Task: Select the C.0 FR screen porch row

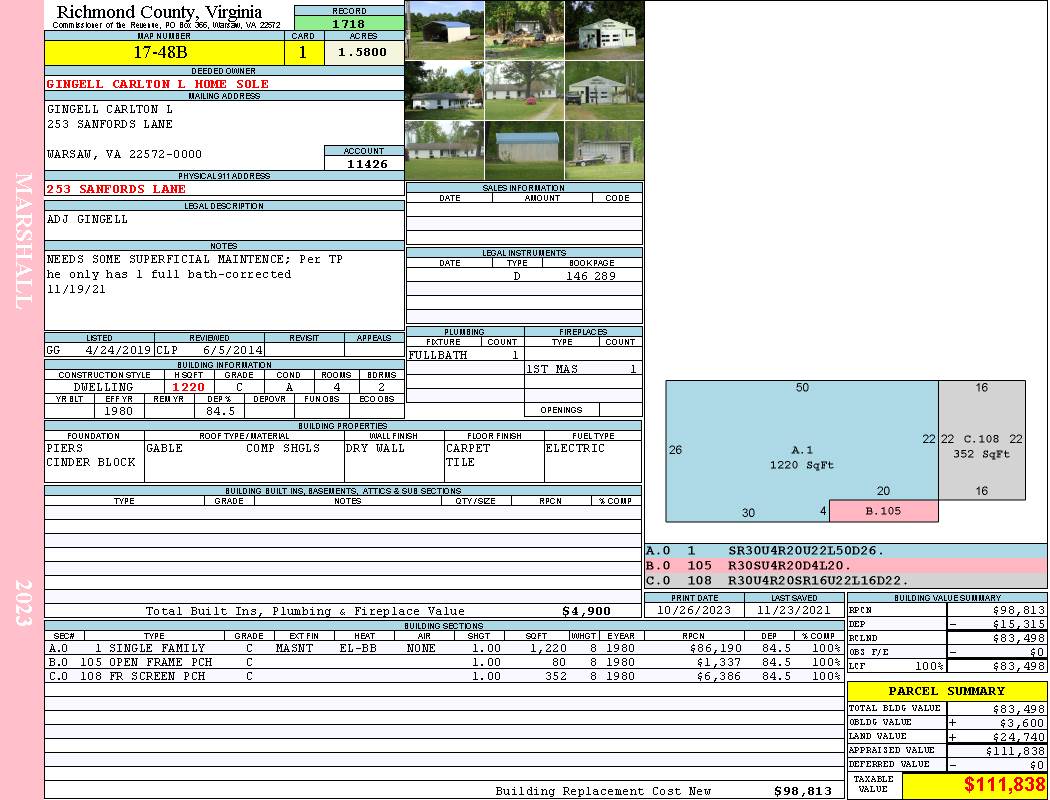Action: (444, 676)
